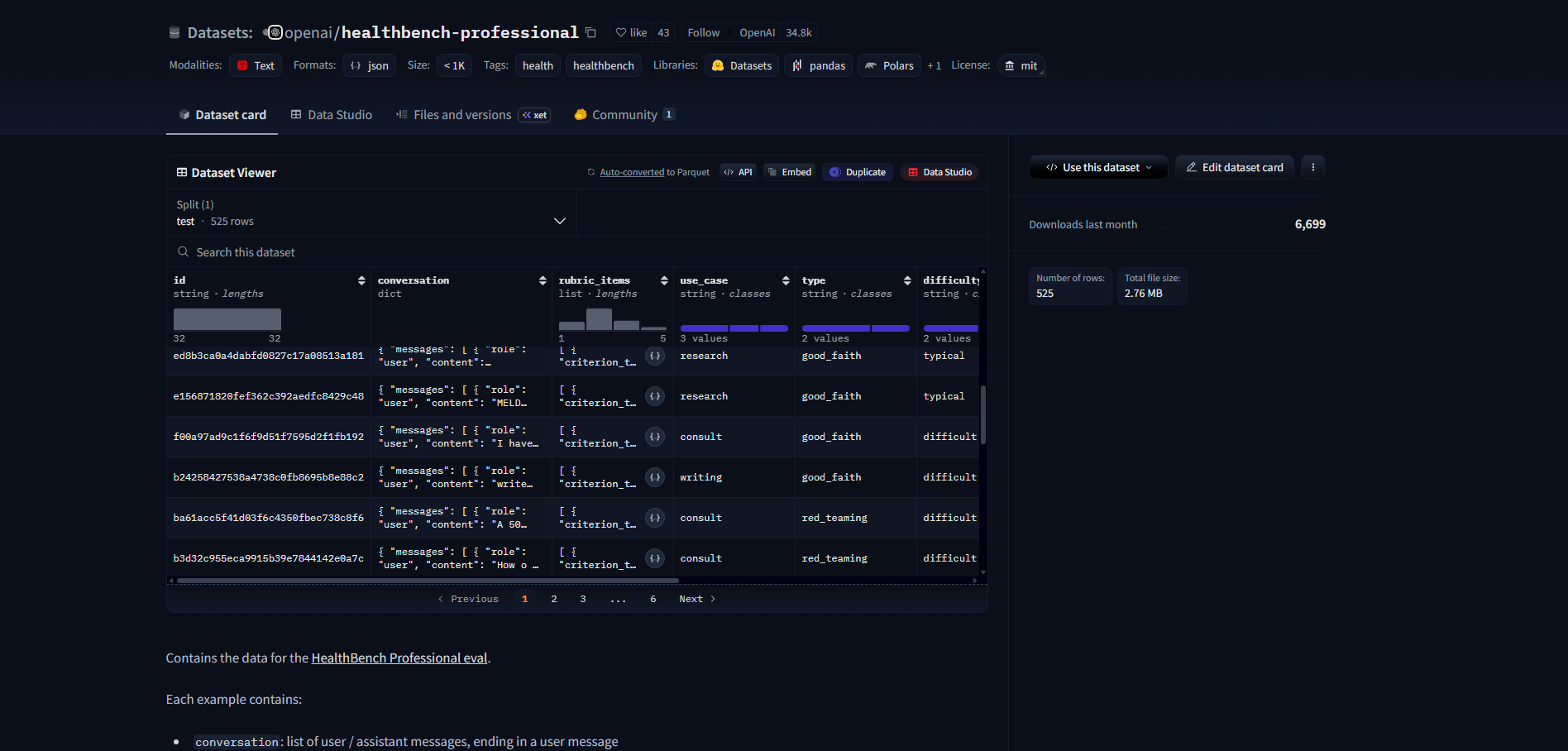Focus the Search this dataset field

coord(577,252)
